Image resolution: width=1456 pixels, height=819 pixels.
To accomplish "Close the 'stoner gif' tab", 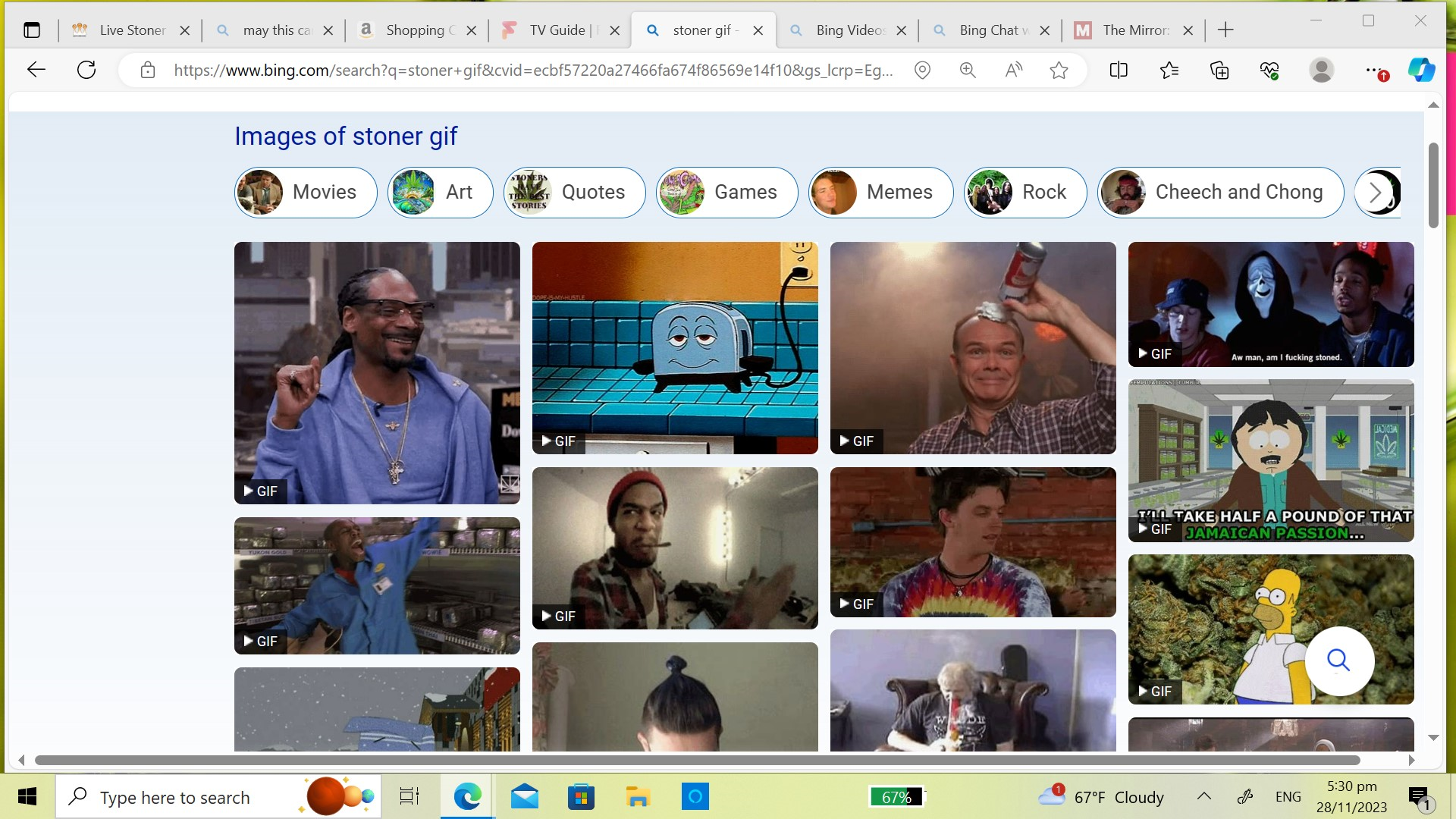I will (x=758, y=30).
